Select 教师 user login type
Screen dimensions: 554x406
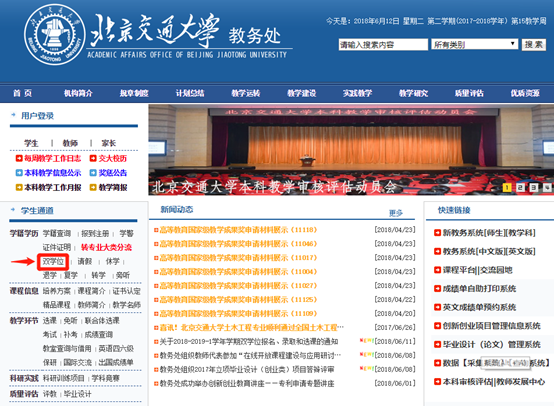coord(70,143)
